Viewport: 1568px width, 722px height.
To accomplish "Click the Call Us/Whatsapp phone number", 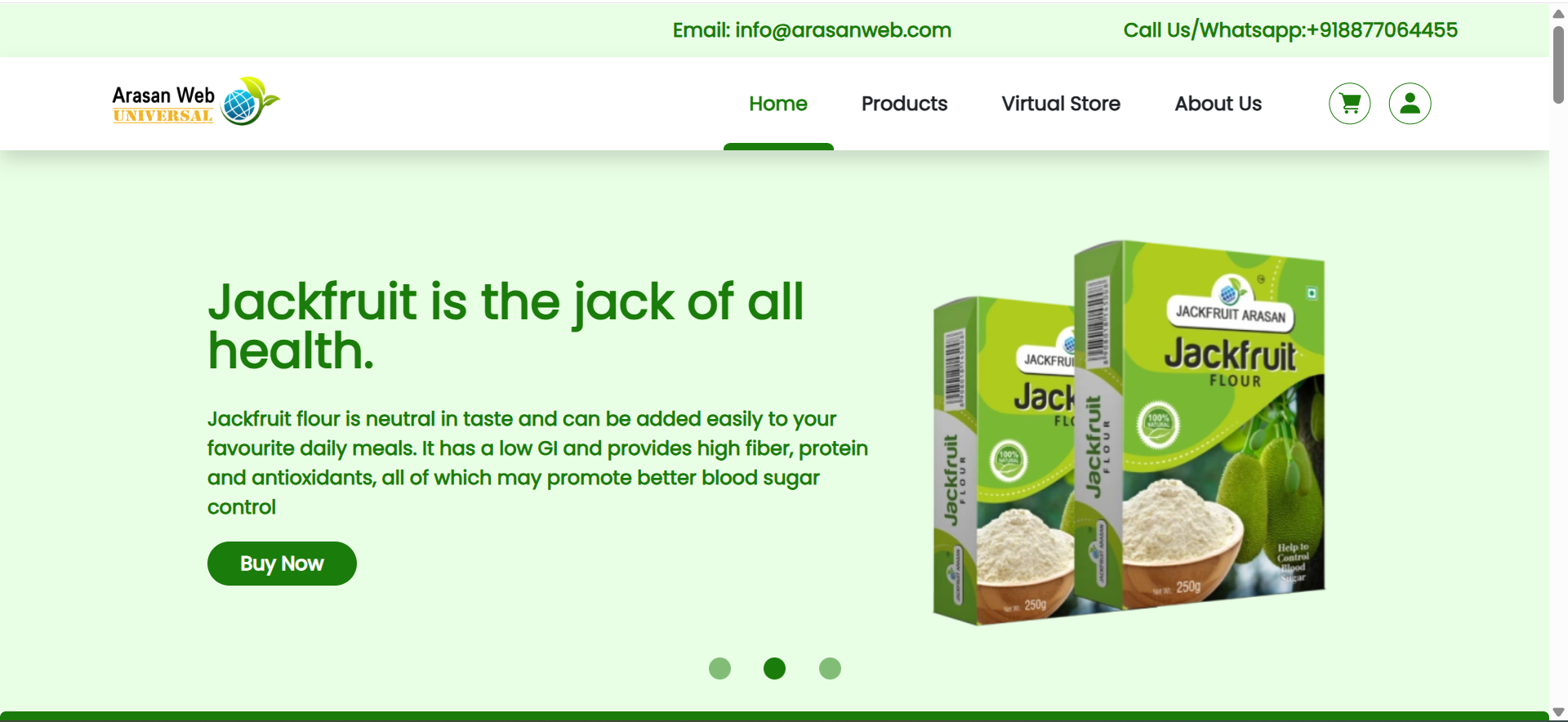I will 1290,30.
